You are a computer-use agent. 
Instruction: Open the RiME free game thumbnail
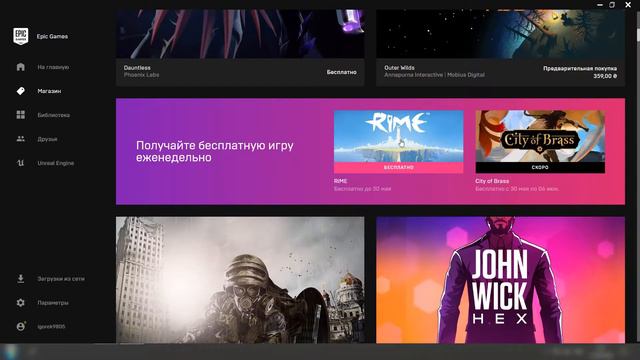click(x=398, y=136)
